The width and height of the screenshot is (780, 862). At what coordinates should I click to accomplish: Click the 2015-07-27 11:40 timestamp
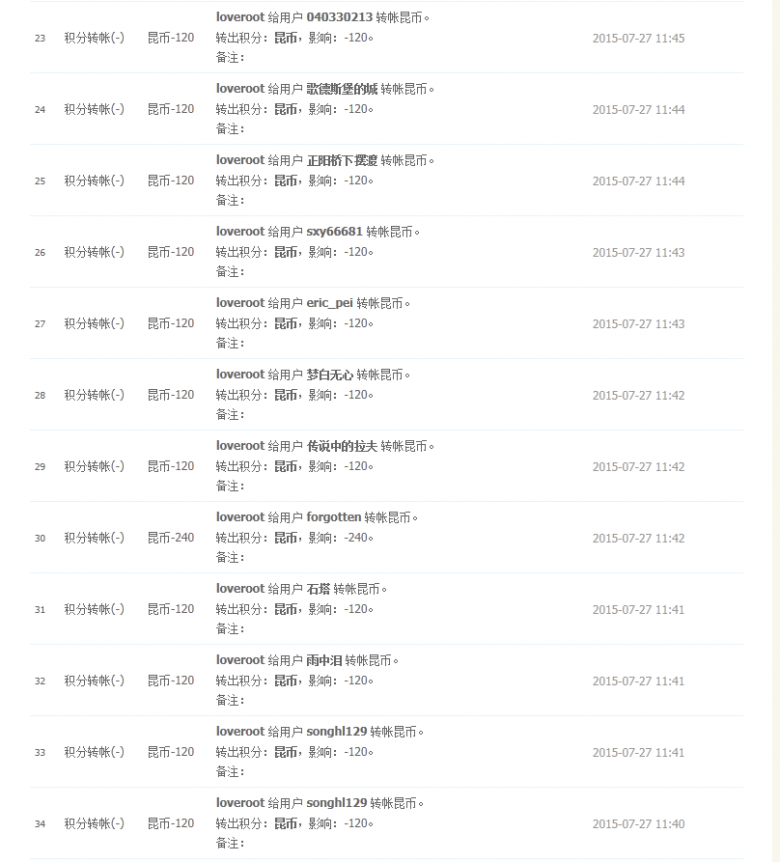click(x=638, y=824)
